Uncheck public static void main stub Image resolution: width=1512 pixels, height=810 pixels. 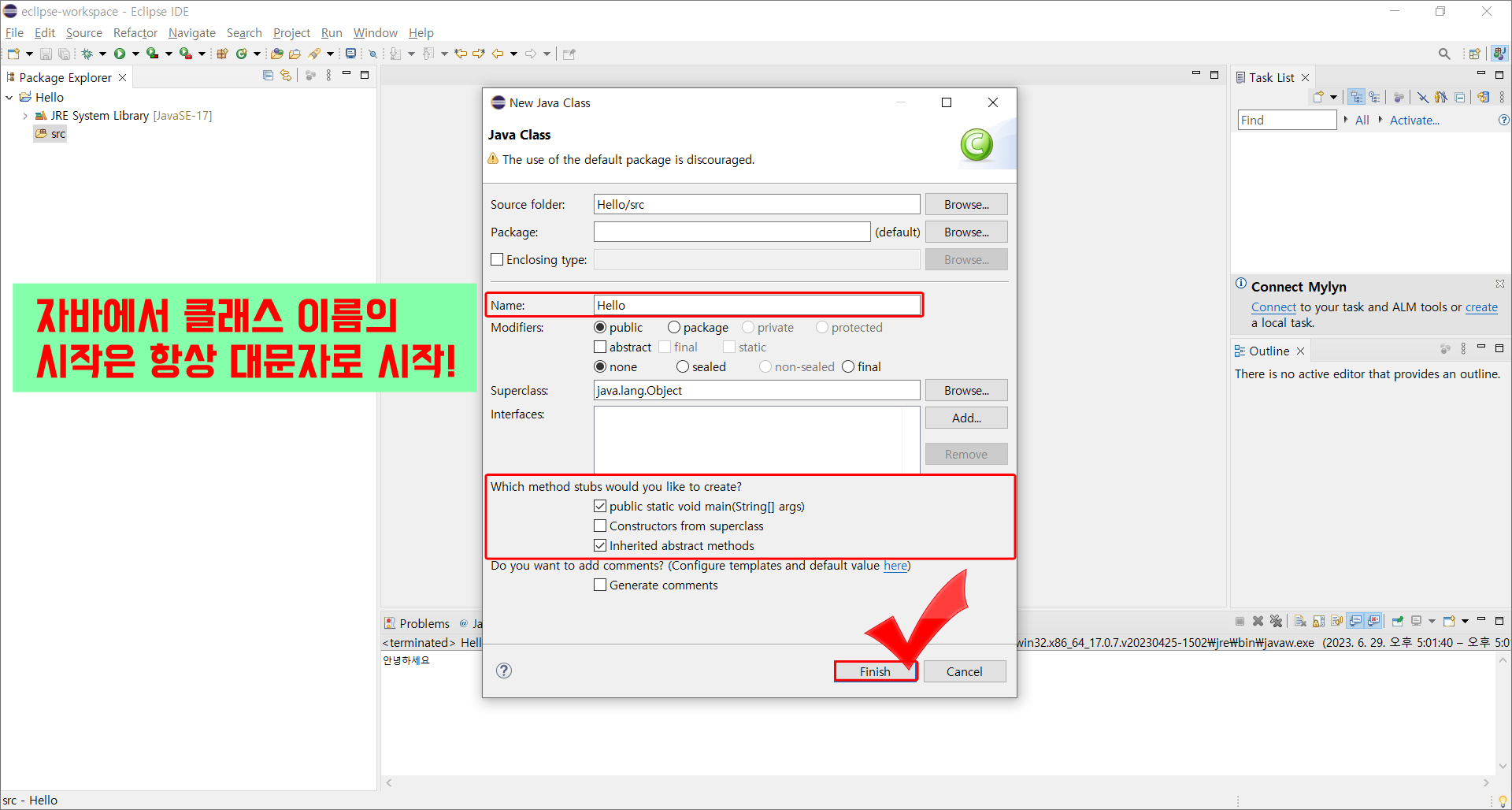(x=600, y=506)
